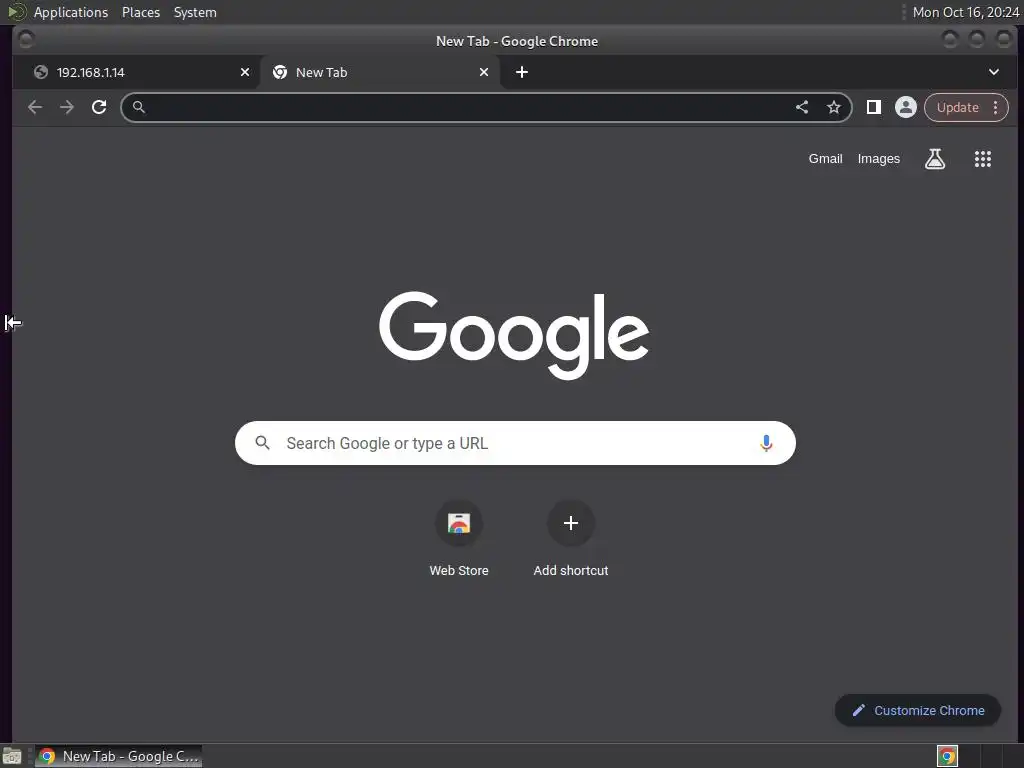1024x768 pixels.
Task: Open the Chrome profile avatar menu
Action: (906, 107)
